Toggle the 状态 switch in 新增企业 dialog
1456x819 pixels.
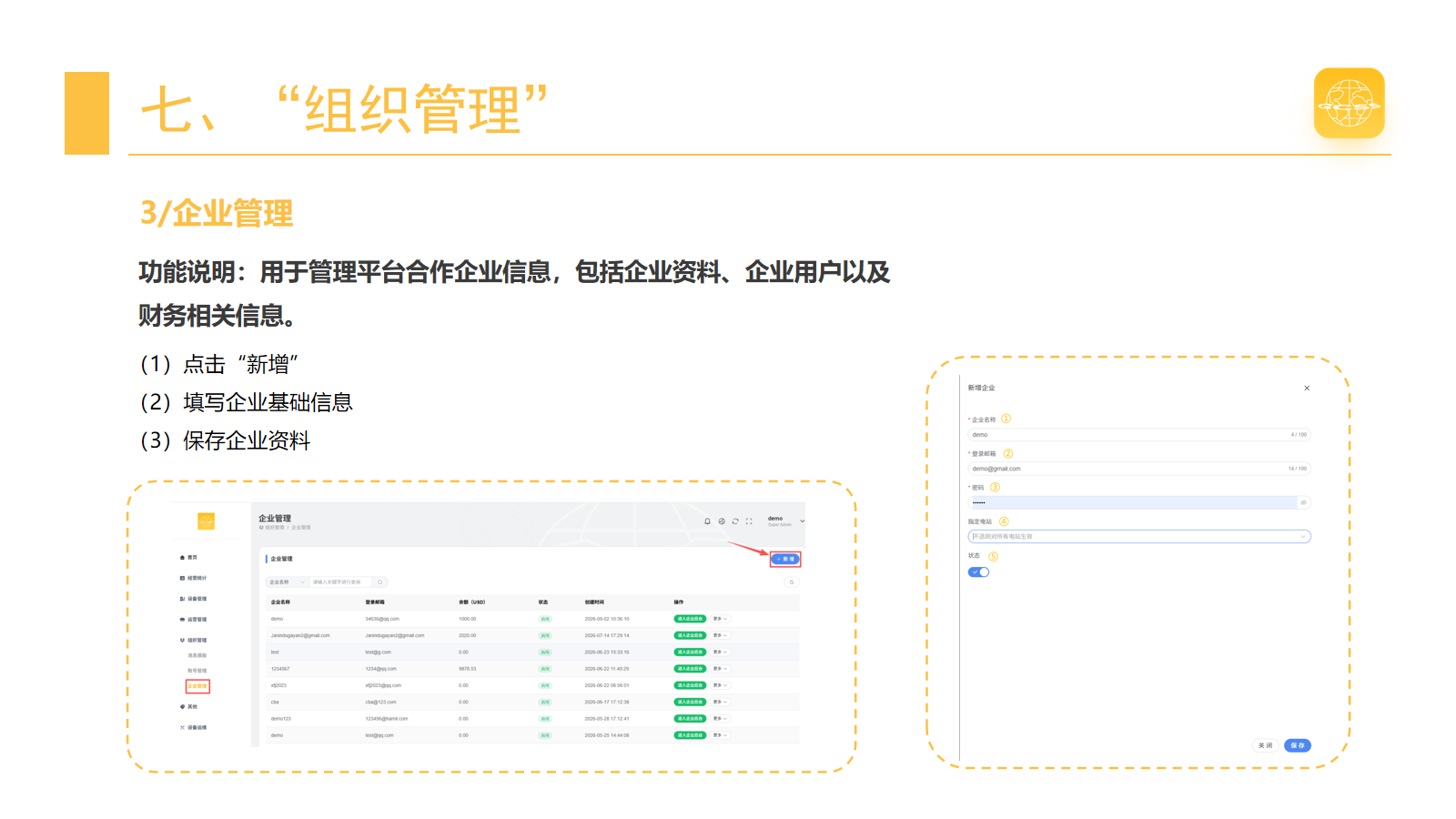[x=978, y=572]
